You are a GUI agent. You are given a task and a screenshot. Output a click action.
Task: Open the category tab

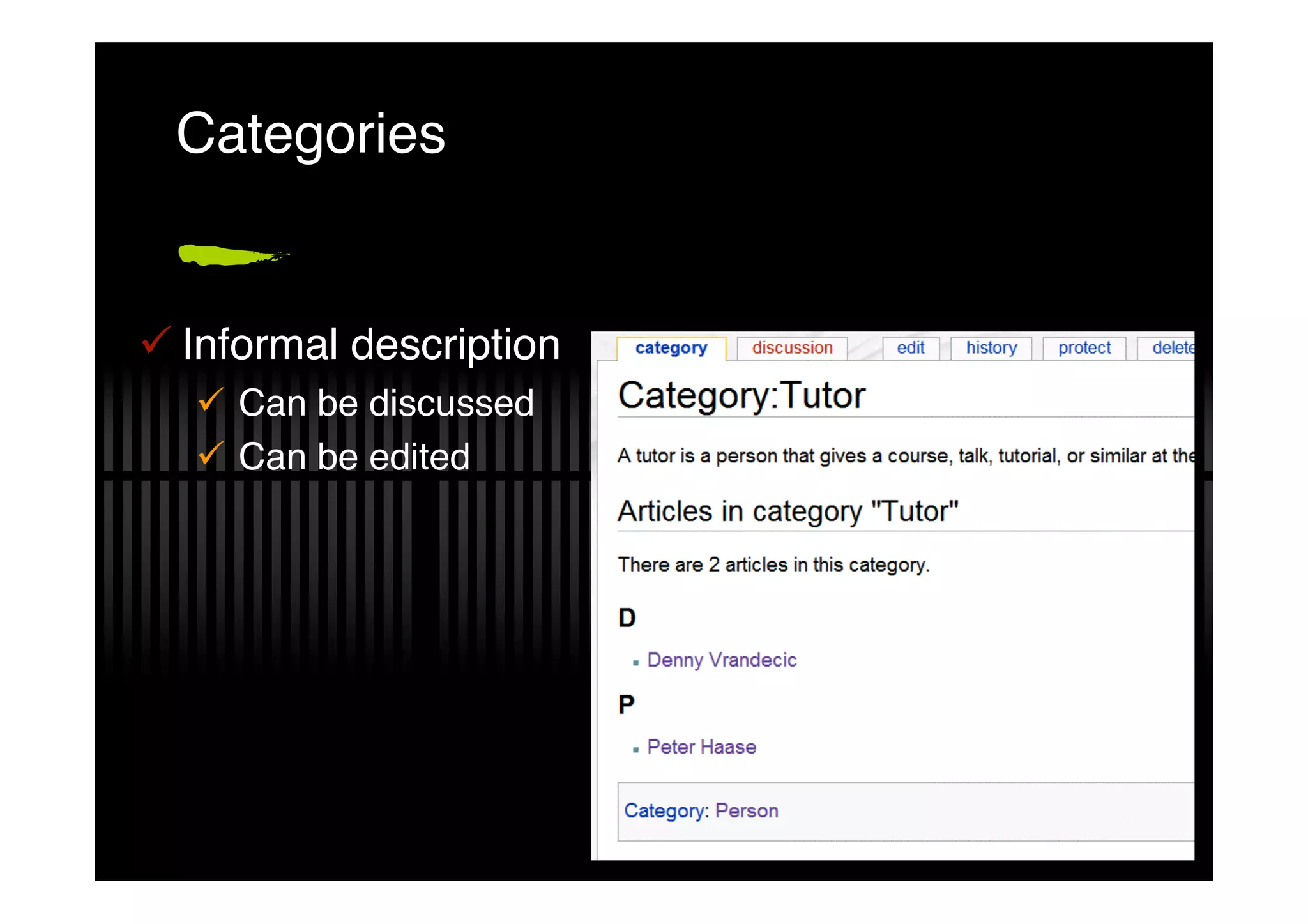(671, 348)
